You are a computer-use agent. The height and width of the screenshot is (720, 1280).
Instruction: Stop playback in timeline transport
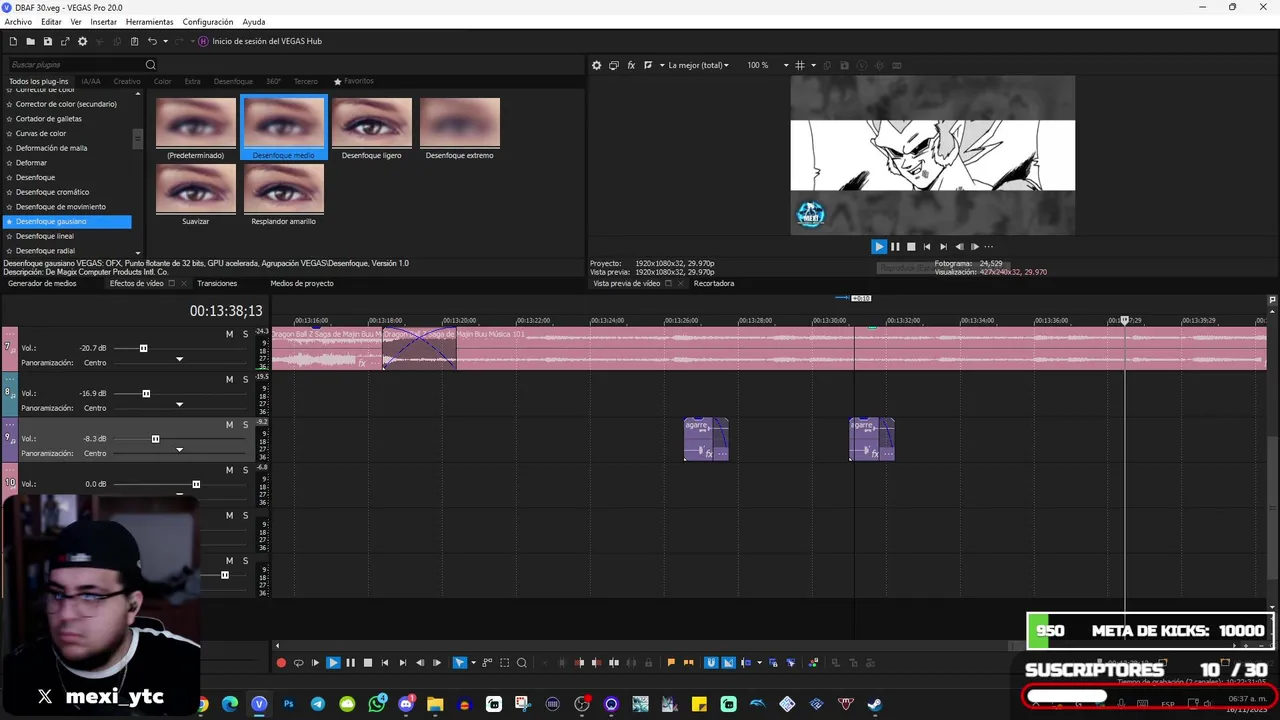coord(367,663)
